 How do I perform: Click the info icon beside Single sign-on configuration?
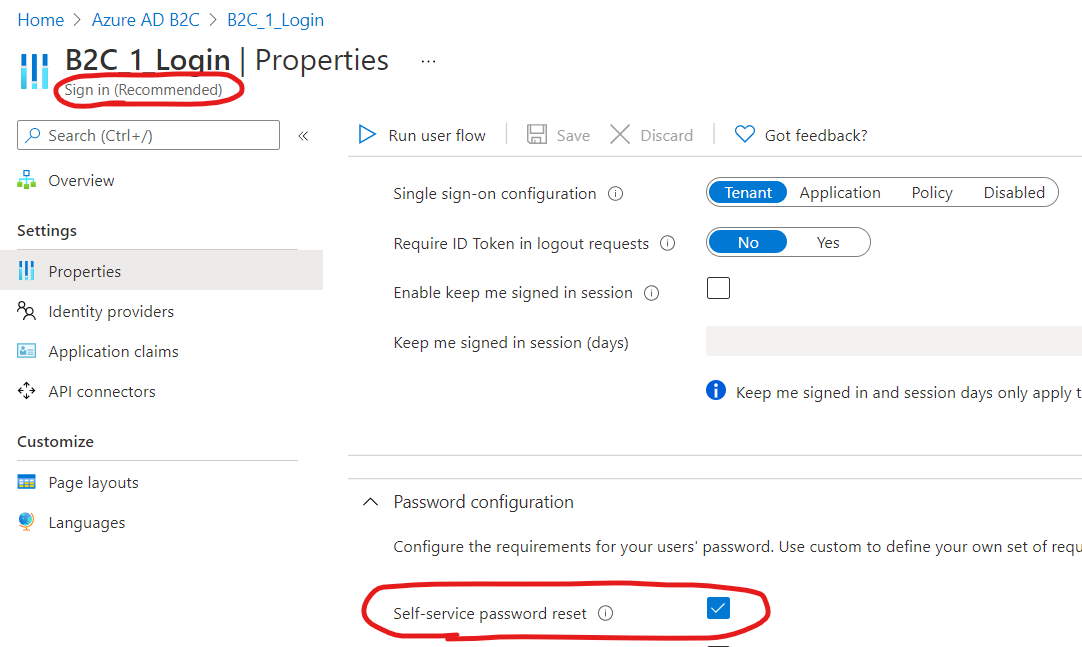(x=616, y=194)
